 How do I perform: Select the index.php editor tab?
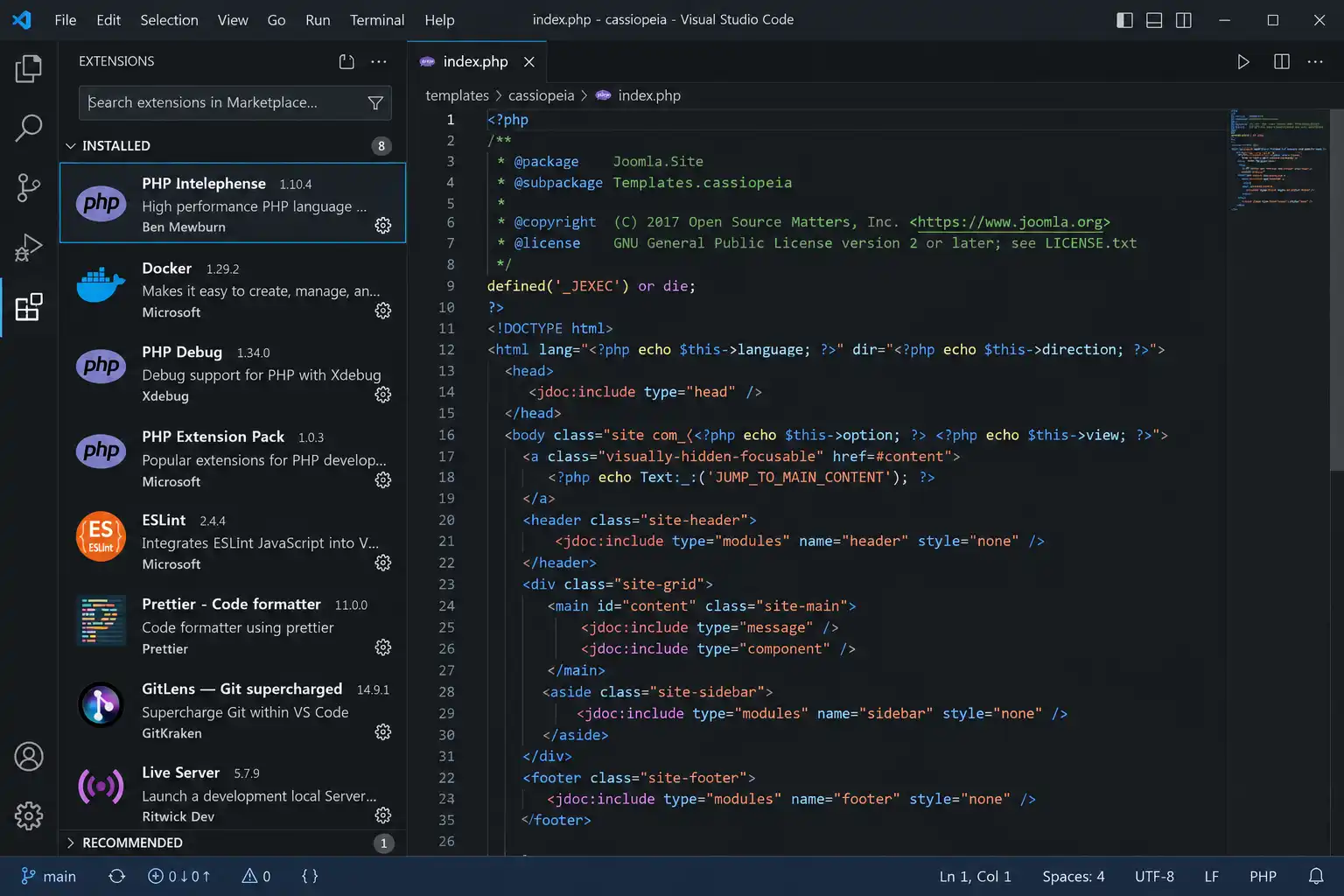477,61
